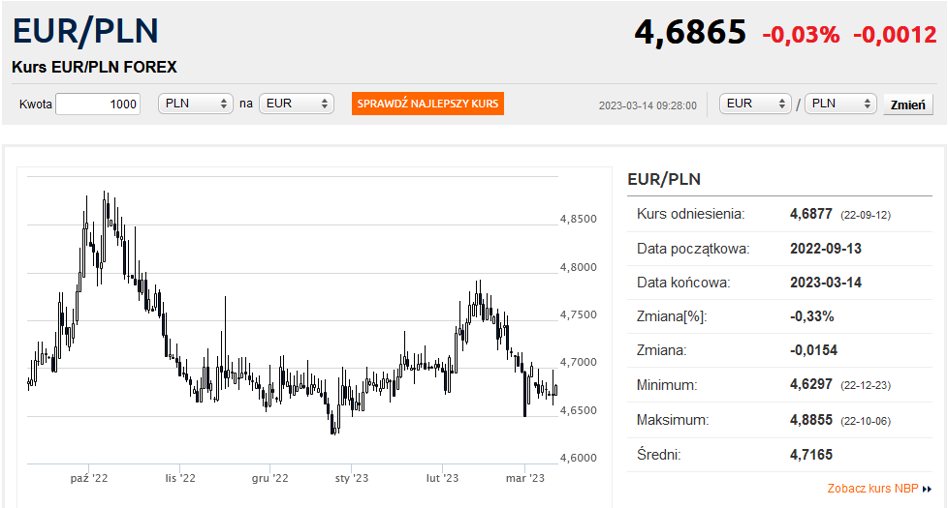Click the Data końcowa label
The height and width of the screenshot is (508, 948).
[683, 283]
